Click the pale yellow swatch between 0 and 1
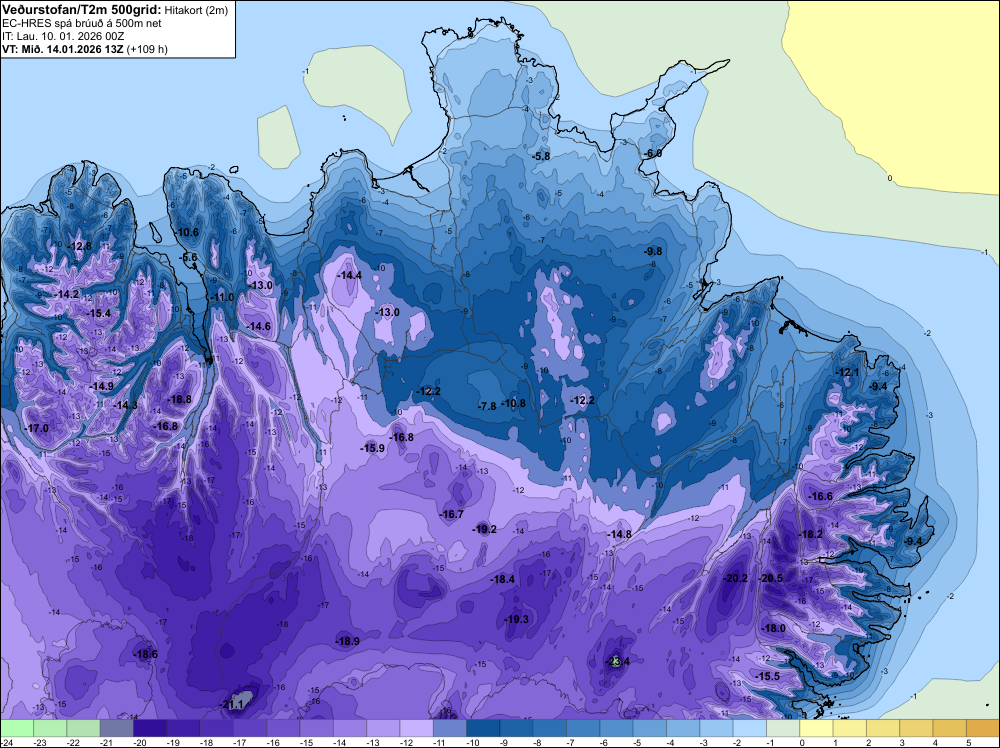 pos(816,728)
